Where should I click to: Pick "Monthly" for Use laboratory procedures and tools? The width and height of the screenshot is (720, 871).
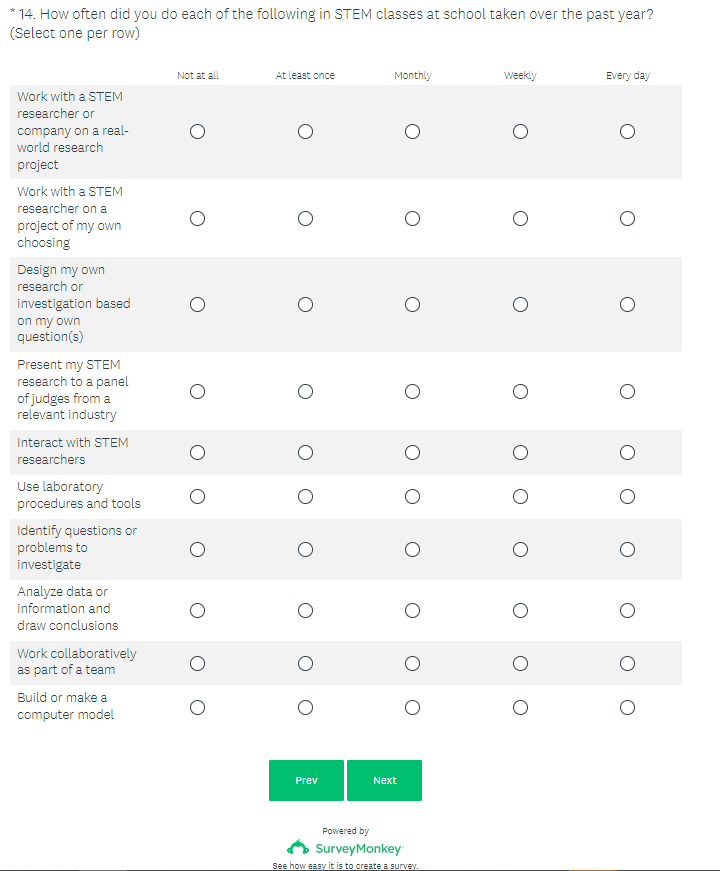(412, 496)
